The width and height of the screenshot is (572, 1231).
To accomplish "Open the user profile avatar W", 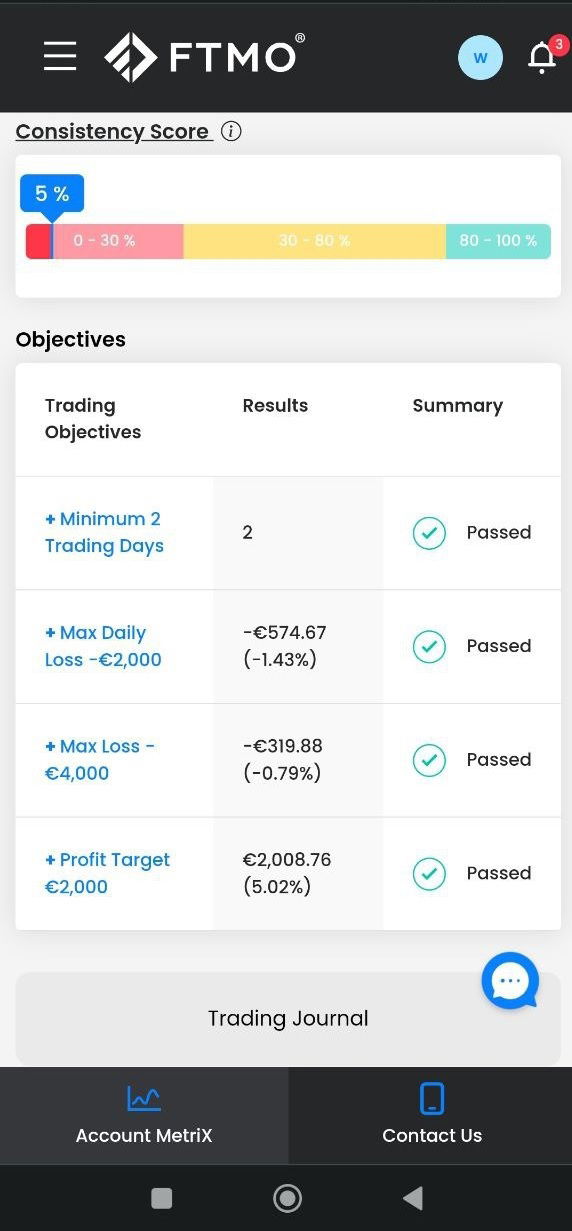I will click(480, 57).
